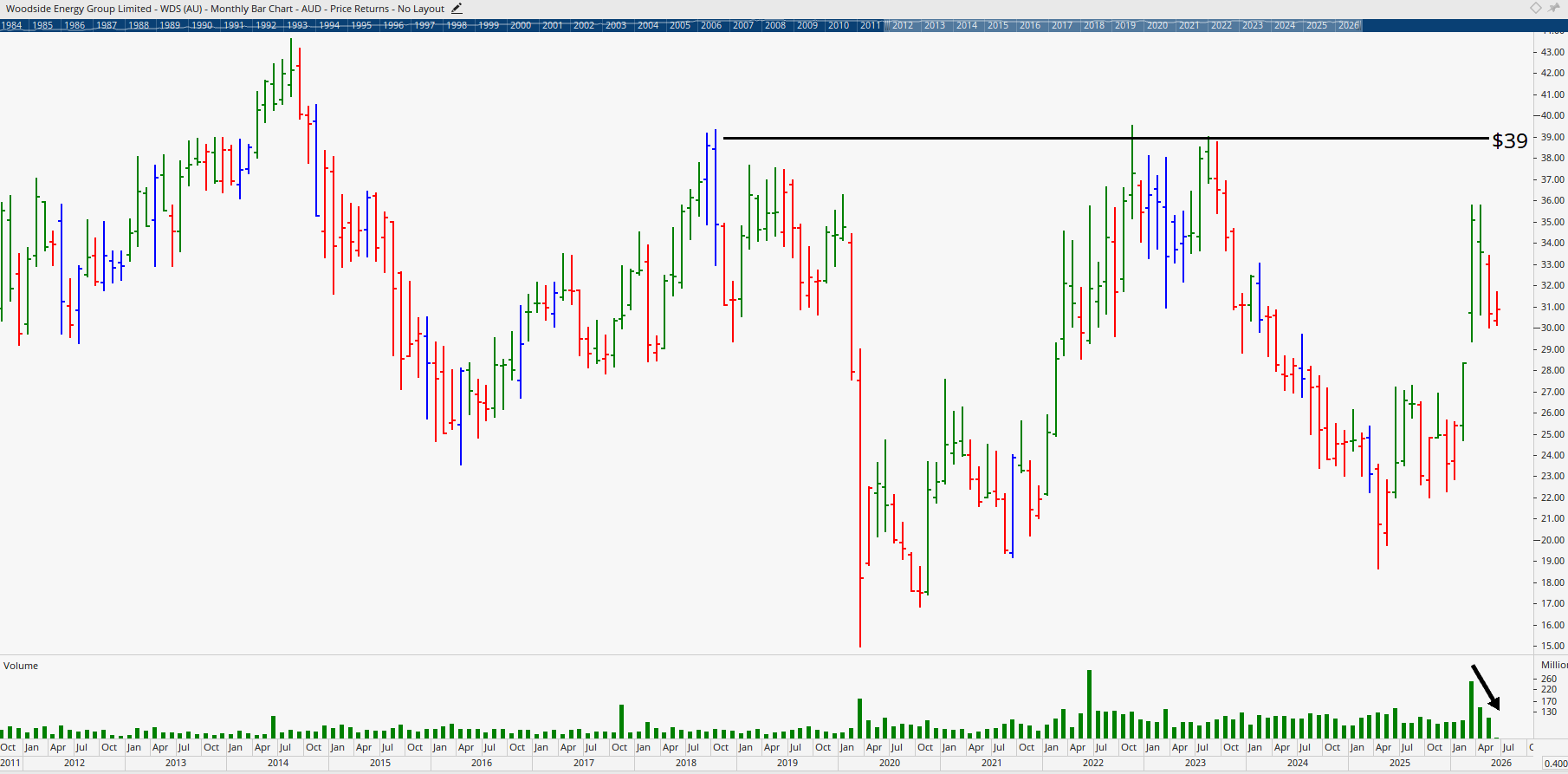This screenshot has height=774, width=1568.
Task: Click the 35.00 price axis label
Action: click(1552, 222)
